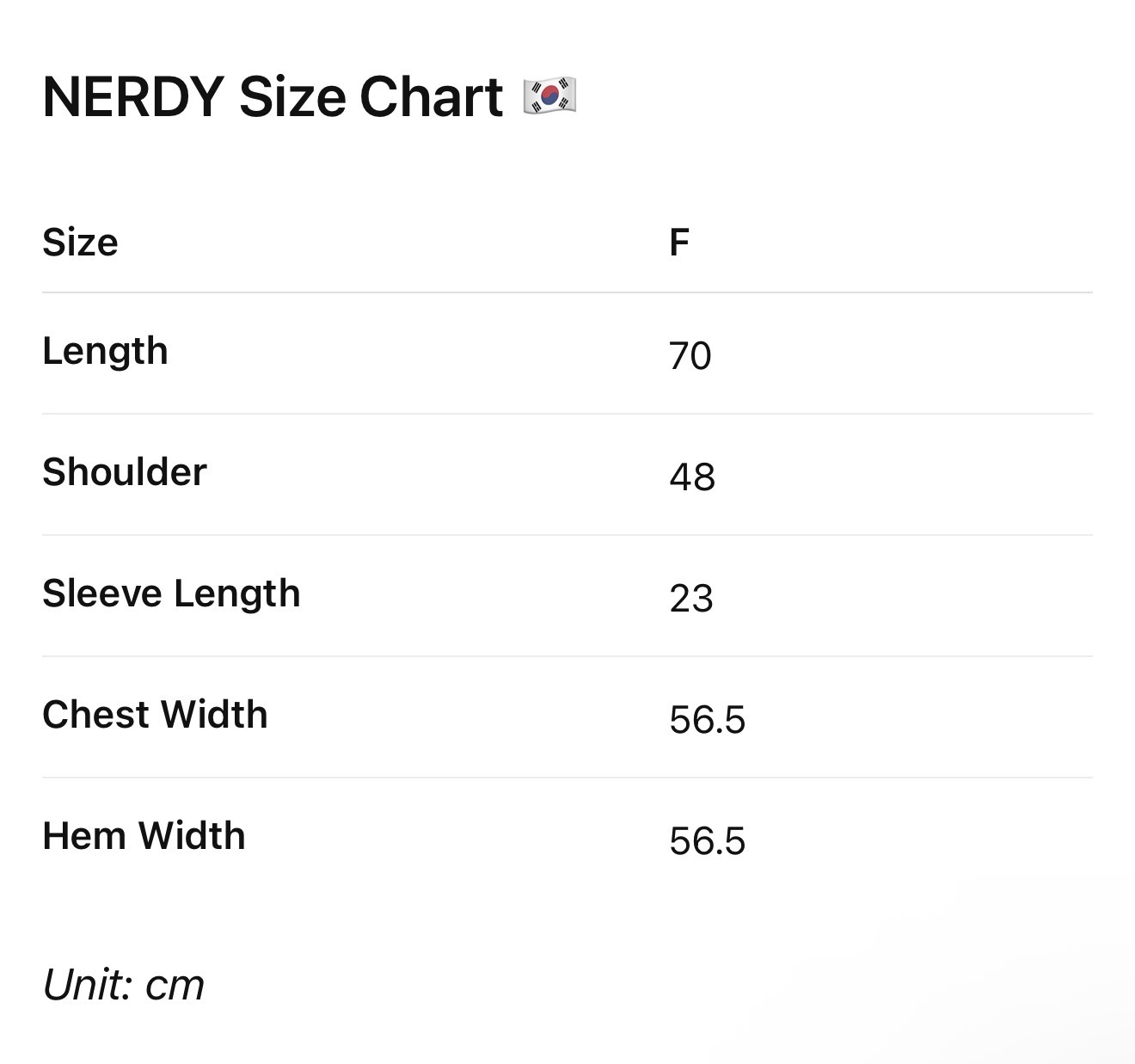Click the word NERDY in the title
This screenshot has height=1064, width=1135.
133,96
